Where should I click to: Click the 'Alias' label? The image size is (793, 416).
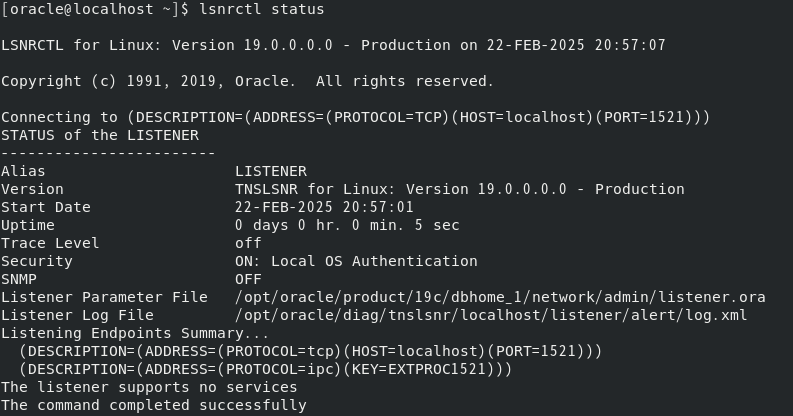[23, 171]
